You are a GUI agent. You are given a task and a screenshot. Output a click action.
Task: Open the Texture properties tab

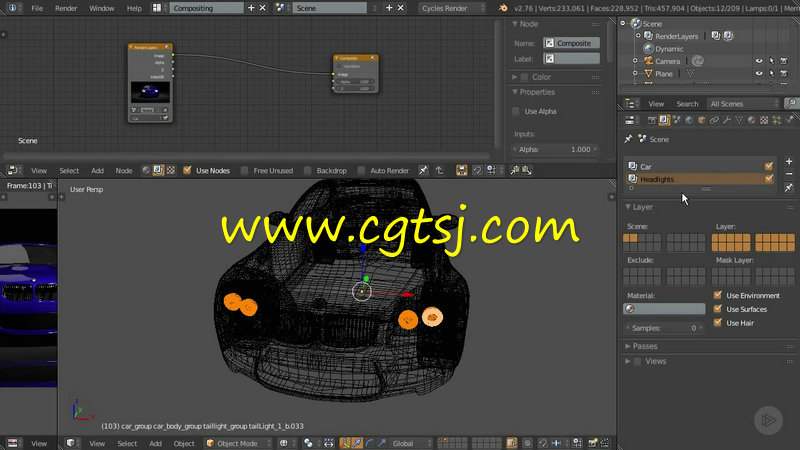[x=764, y=120]
